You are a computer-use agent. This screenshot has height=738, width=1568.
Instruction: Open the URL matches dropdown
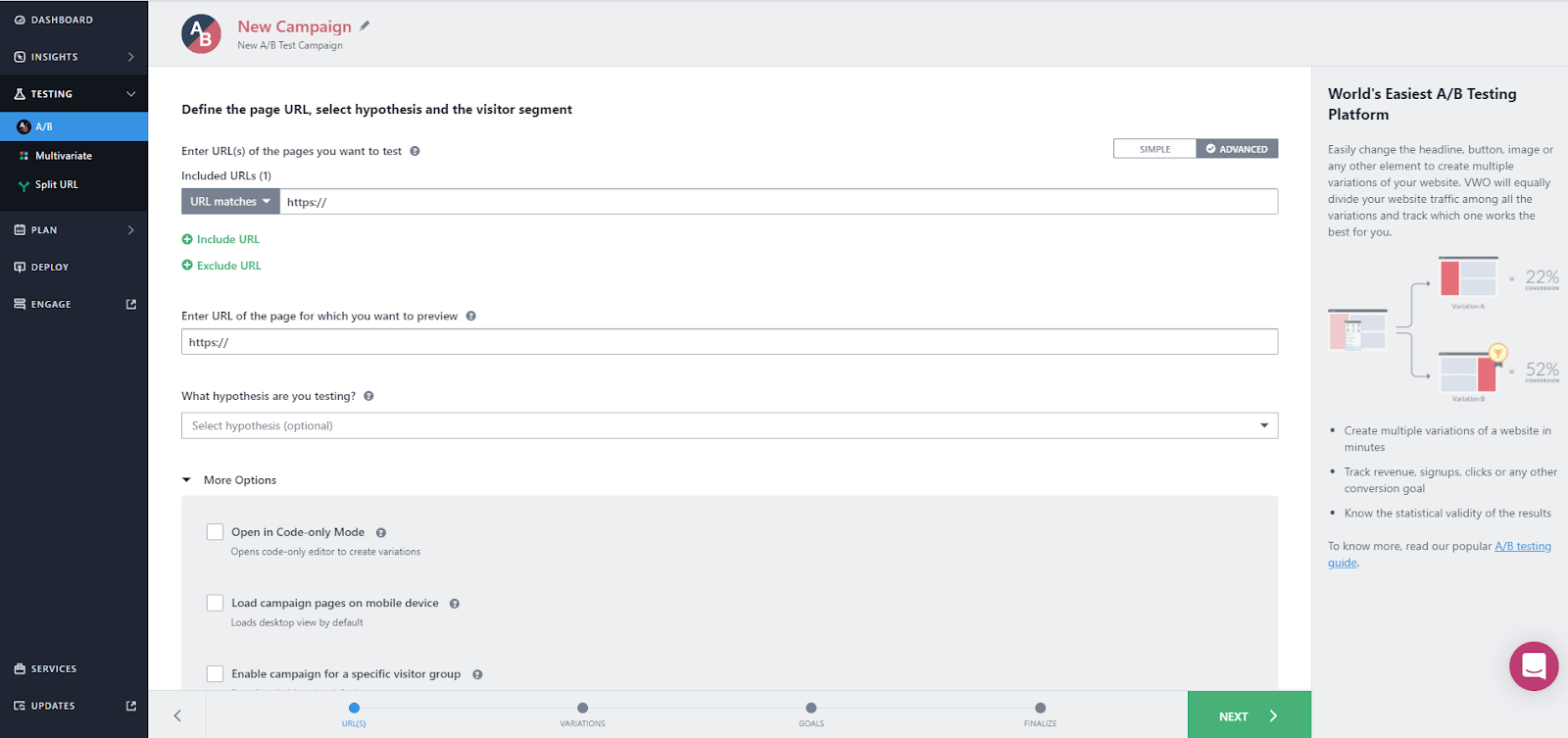click(x=230, y=202)
